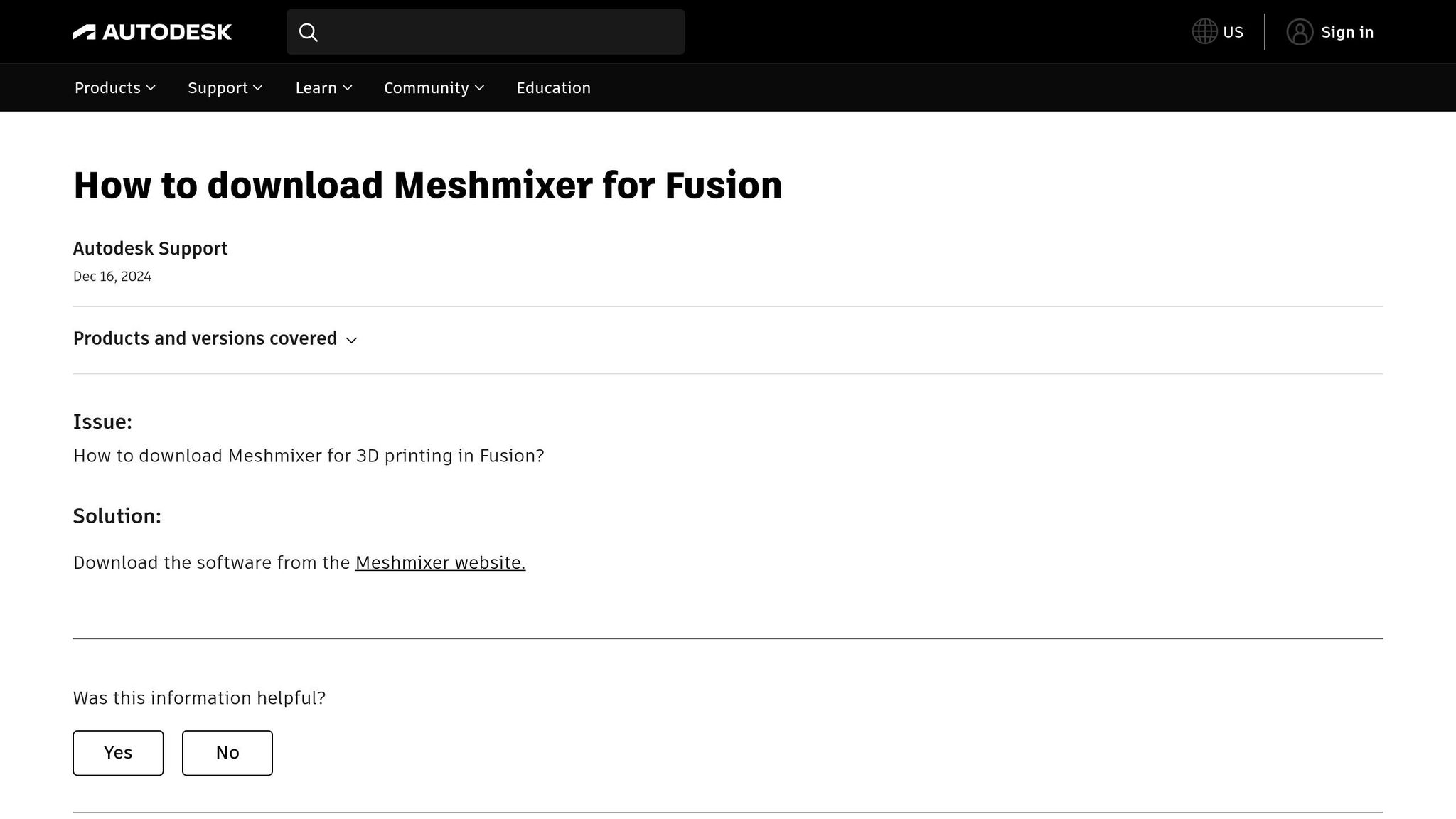Expand Products and versions covered

(x=205, y=338)
